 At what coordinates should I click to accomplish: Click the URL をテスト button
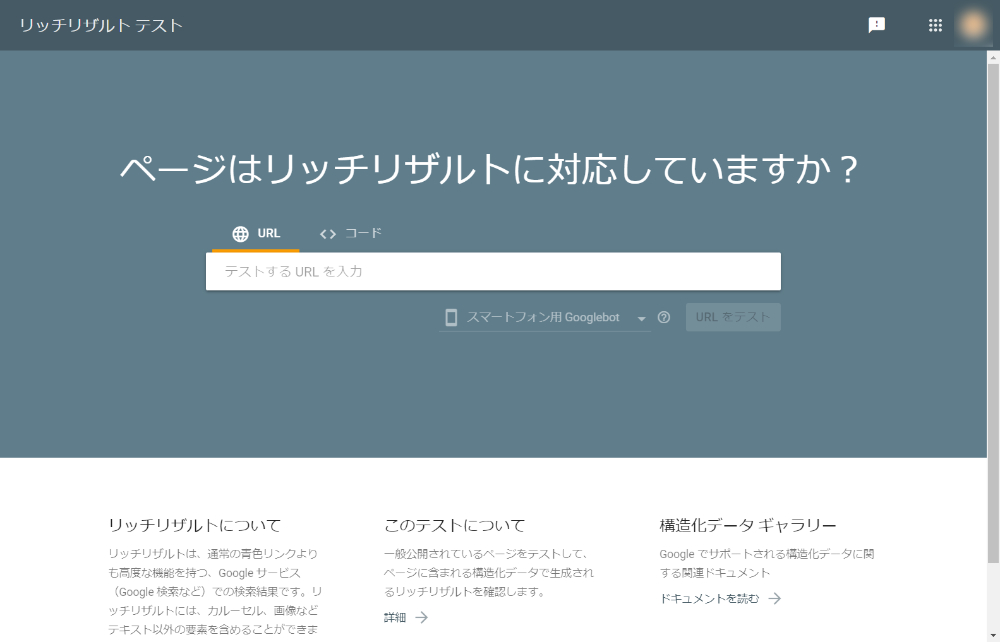733,317
